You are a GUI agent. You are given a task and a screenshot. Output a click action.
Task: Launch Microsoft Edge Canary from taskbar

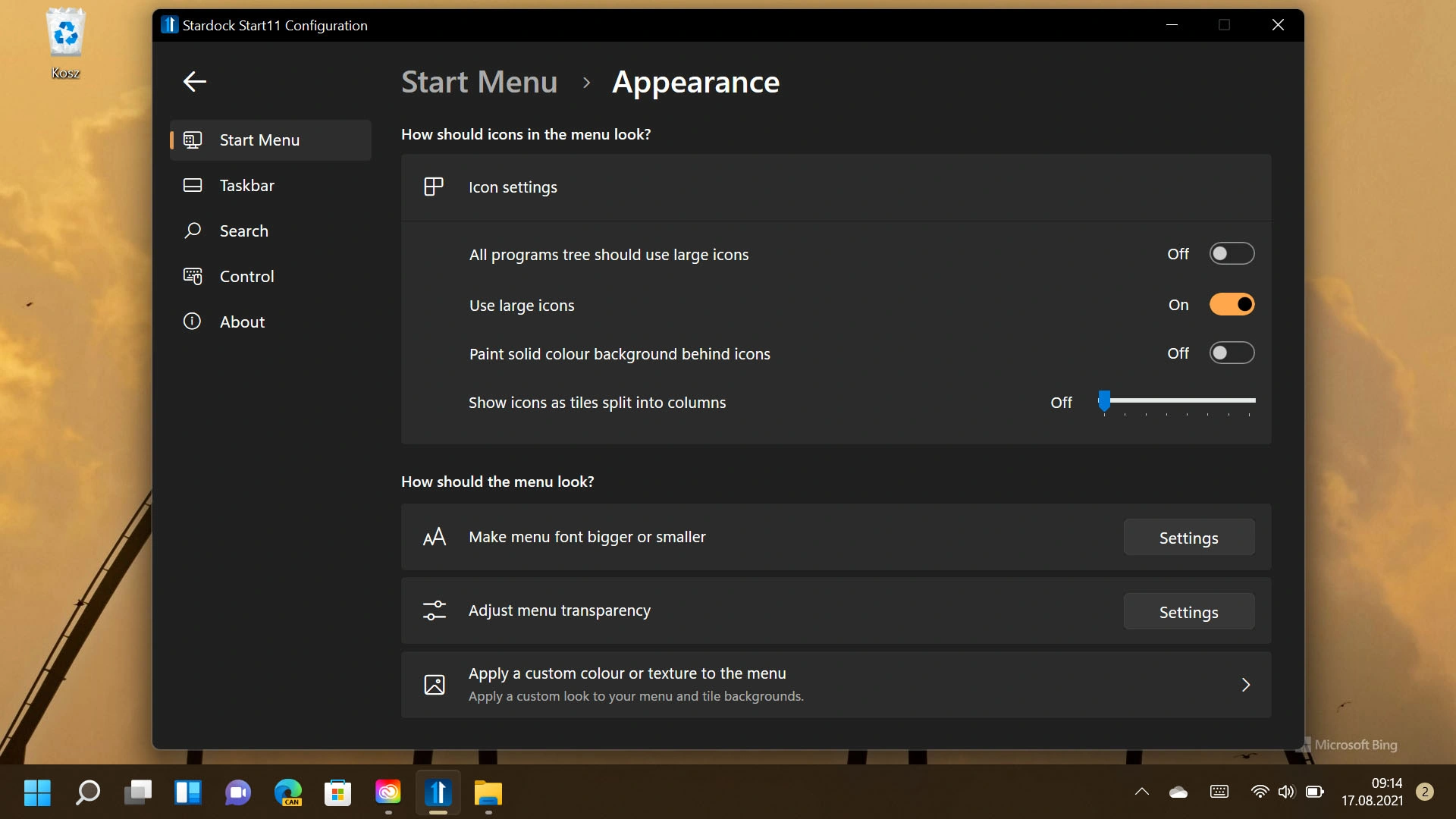(288, 792)
